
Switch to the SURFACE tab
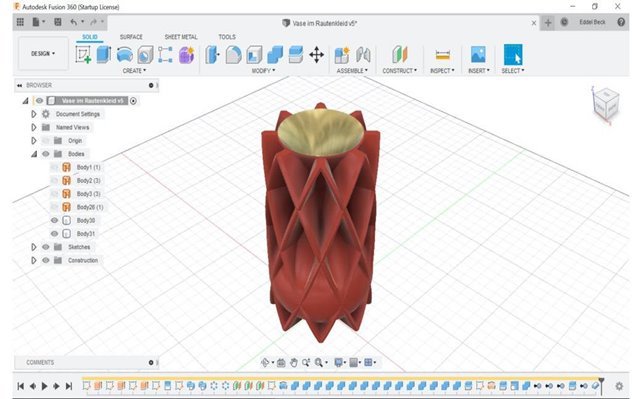pyautogui.click(x=131, y=37)
